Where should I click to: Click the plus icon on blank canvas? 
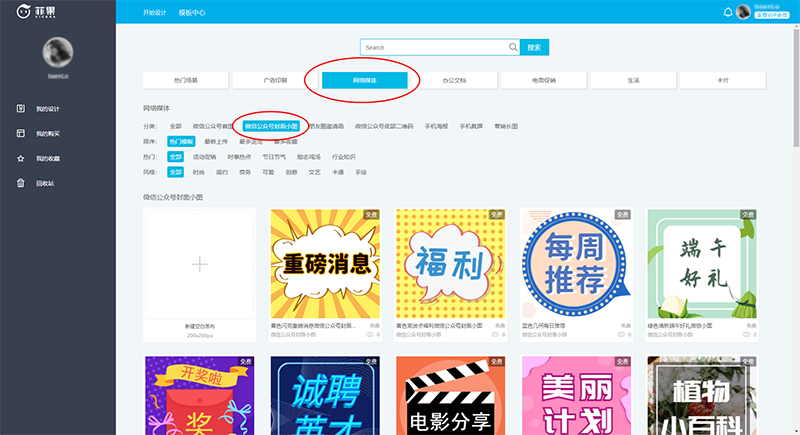click(199, 264)
